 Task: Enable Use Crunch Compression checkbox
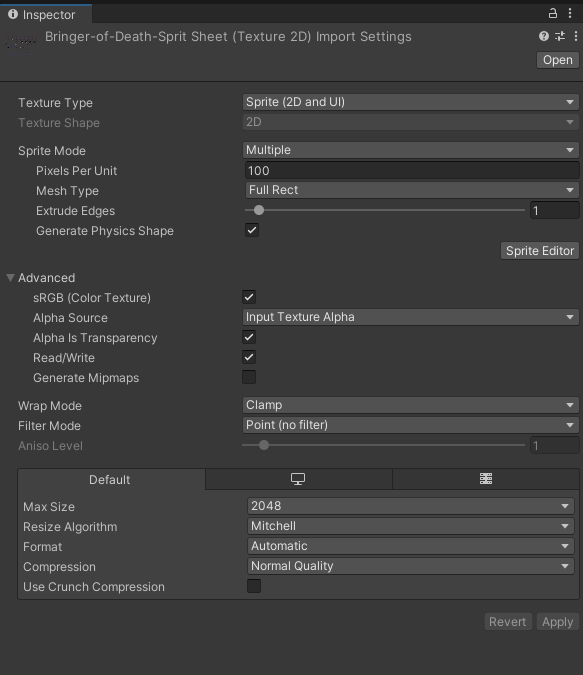click(254, 586)
